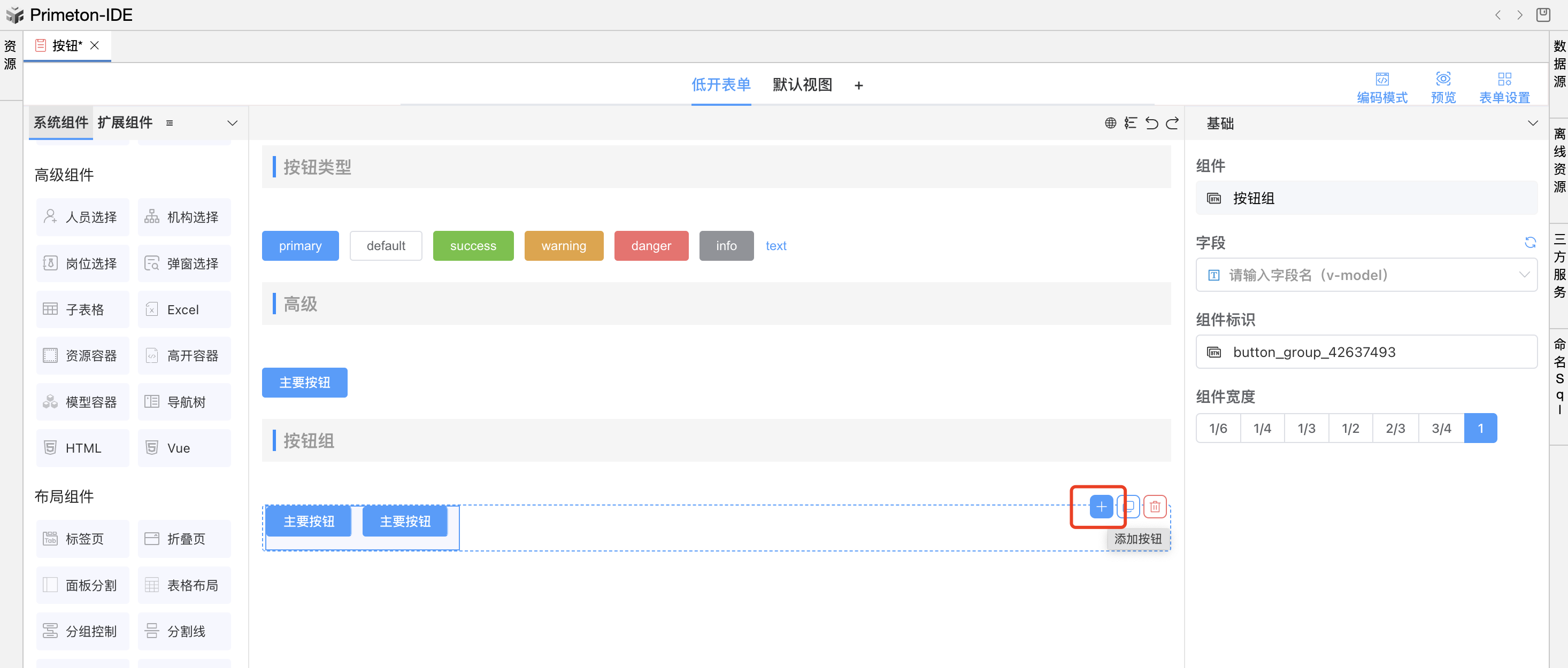Image resolution: width=1568 pixels, height=668 pixels.
Task: Select component width 3/4
Action: coord(1441,428)
